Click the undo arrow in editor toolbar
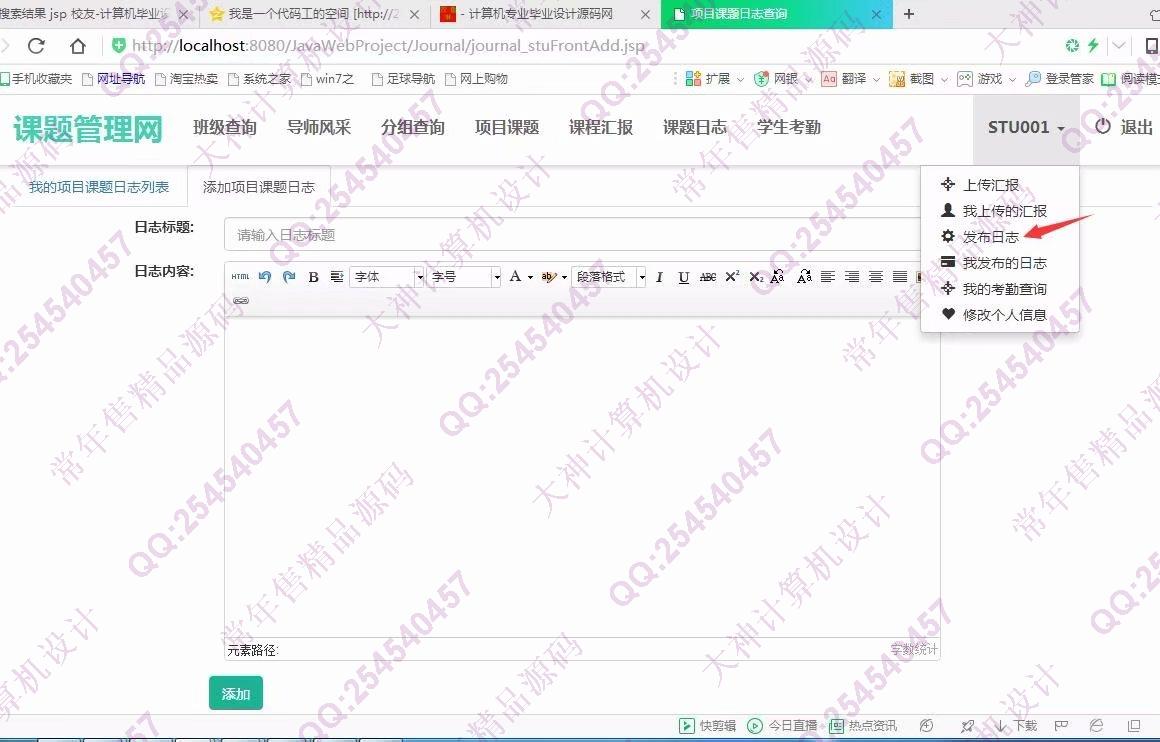 [265, 277]
